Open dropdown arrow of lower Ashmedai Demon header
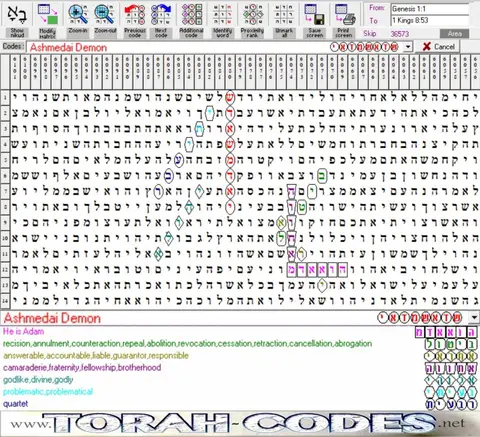Image resolution: width=480 pixels, height=437 pixels. click(474, 318)
